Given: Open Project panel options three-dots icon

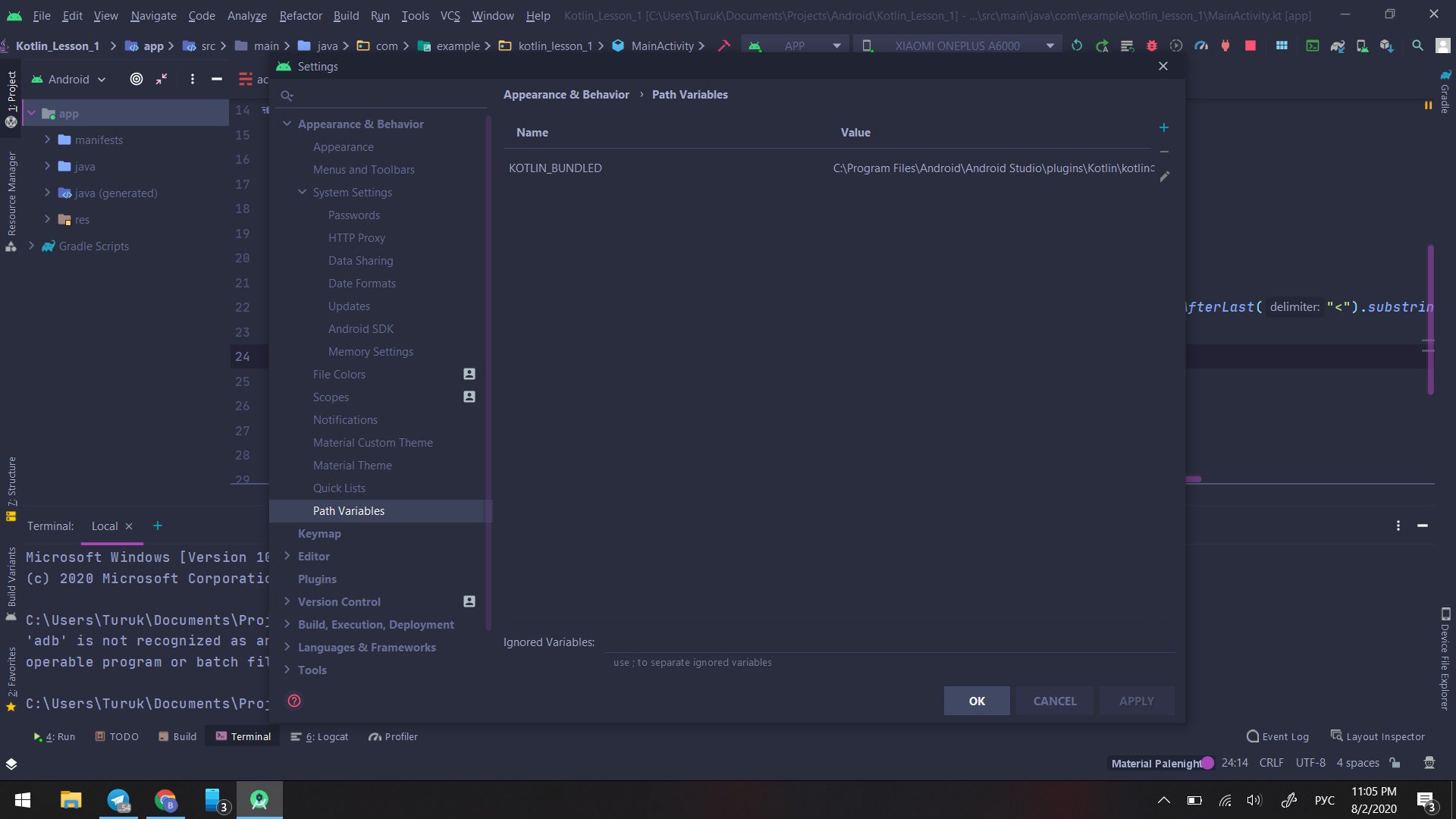Looking at the screenshot, I should point(193,79).
